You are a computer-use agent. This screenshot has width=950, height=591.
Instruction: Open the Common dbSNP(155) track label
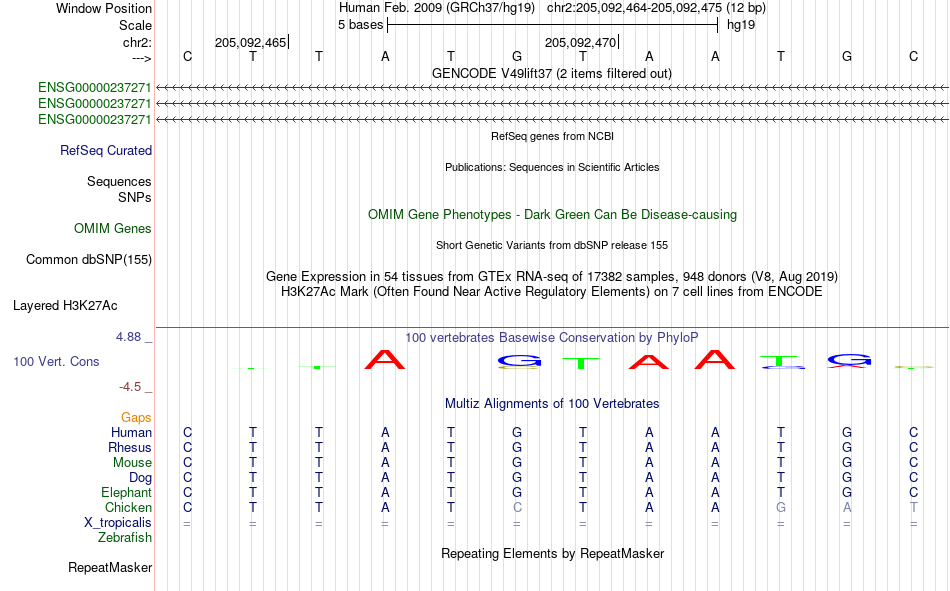(88, 259)
